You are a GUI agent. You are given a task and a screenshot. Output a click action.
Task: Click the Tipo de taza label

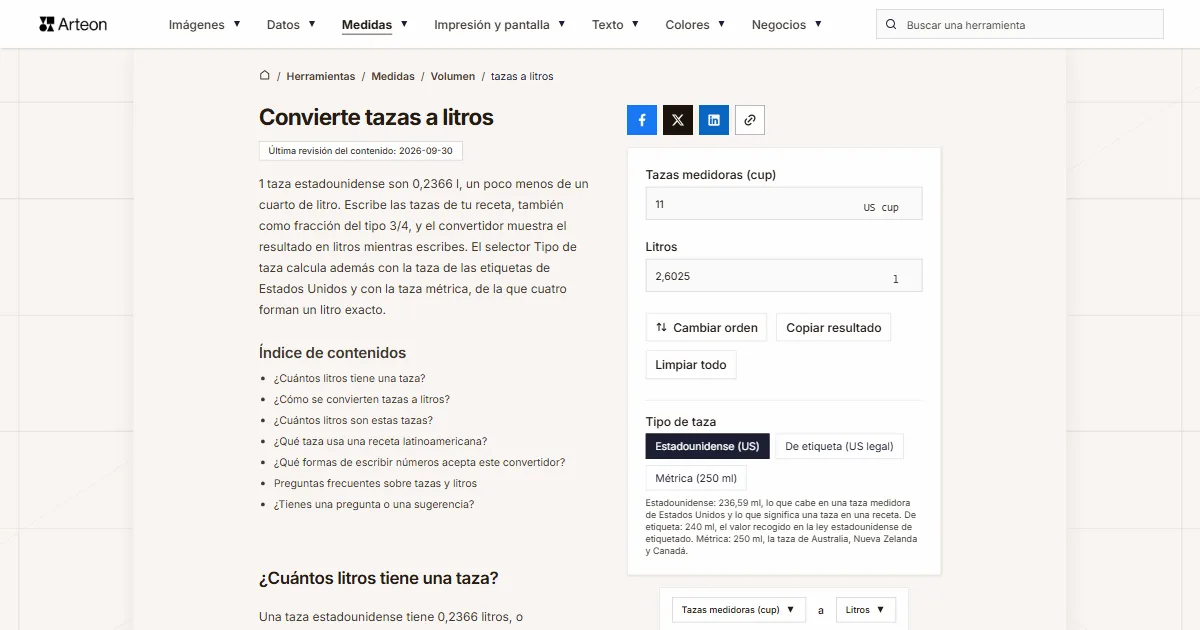coord(681,421)
